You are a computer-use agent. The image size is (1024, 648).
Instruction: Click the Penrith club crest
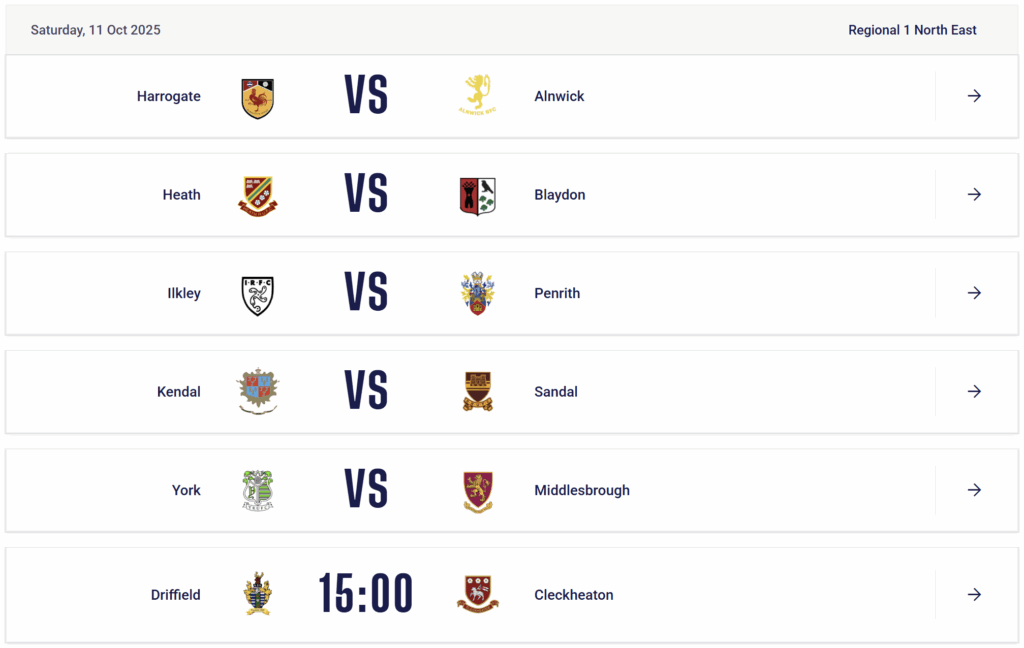pos(477,294)
